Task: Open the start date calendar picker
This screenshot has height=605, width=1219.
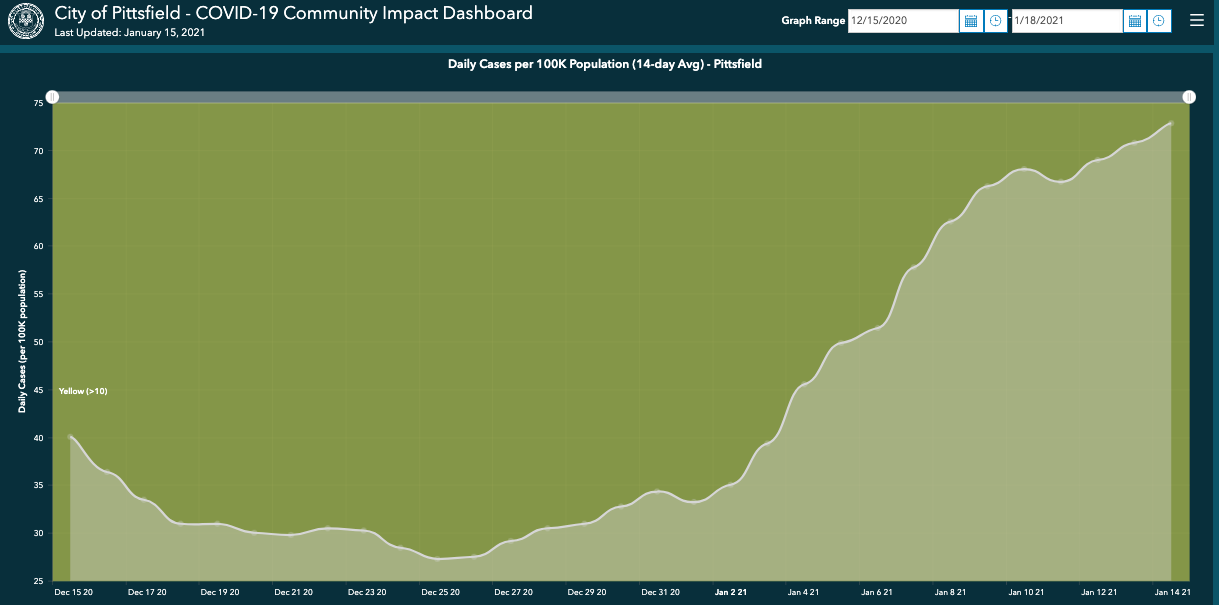Action: click(970, 20)
